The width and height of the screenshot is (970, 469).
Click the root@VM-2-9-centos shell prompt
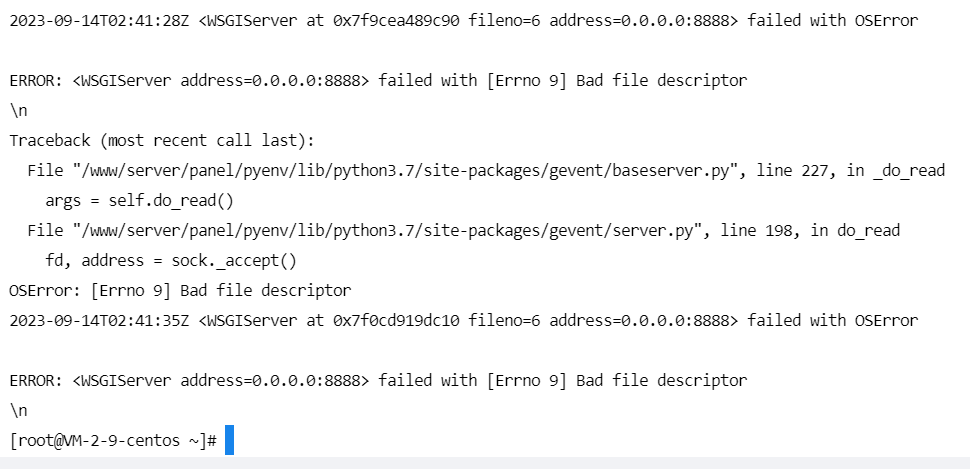(x=113, y=441)
